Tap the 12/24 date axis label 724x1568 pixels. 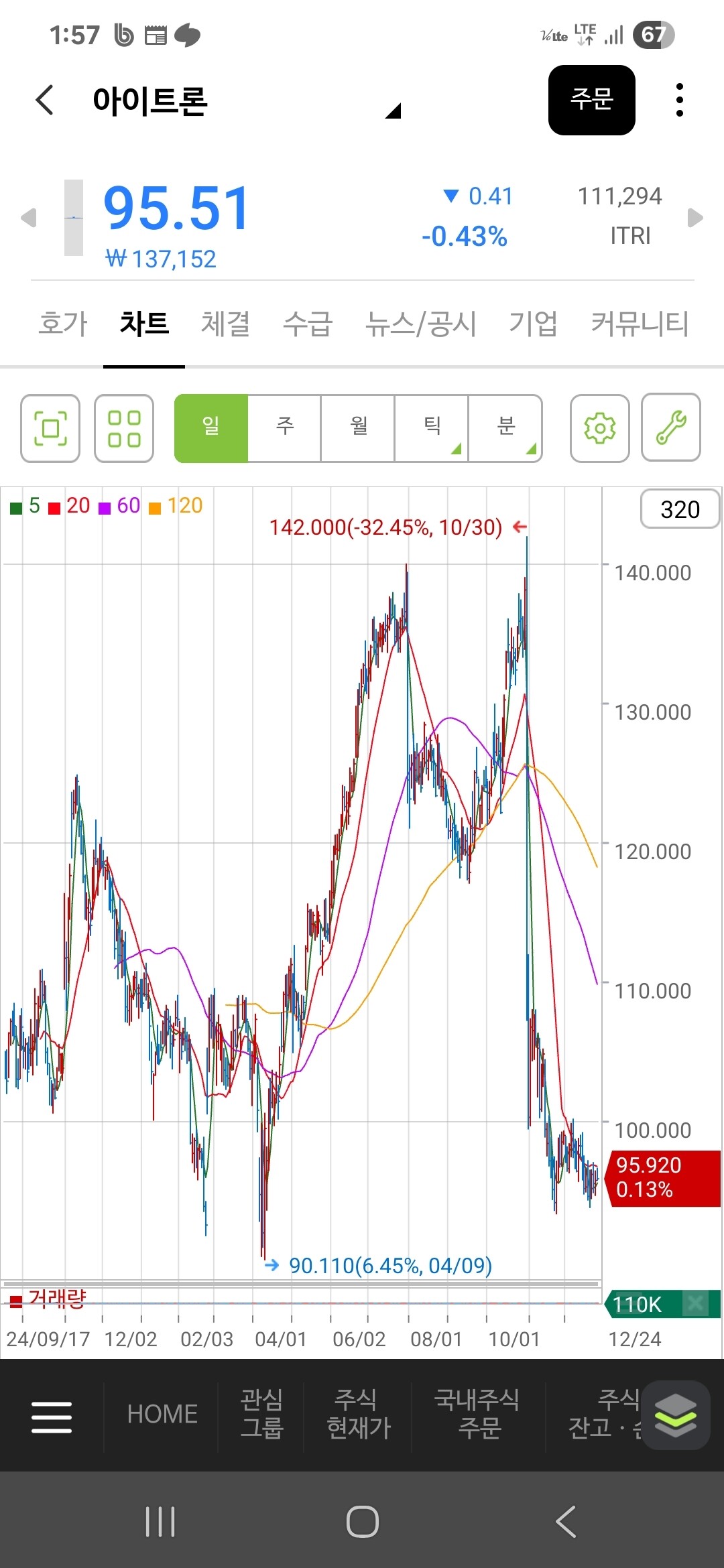tap(634, 1339)
